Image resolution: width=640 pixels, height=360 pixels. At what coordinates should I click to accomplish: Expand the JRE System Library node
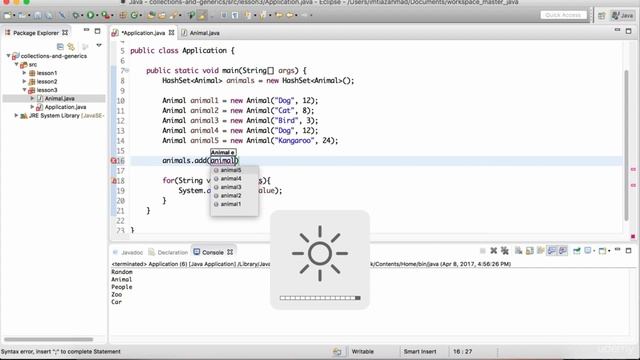pyautogui.click(x=16, y=116)
